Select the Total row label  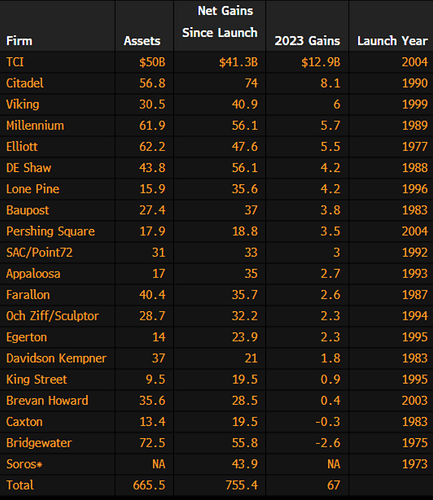tap(20, 485)
